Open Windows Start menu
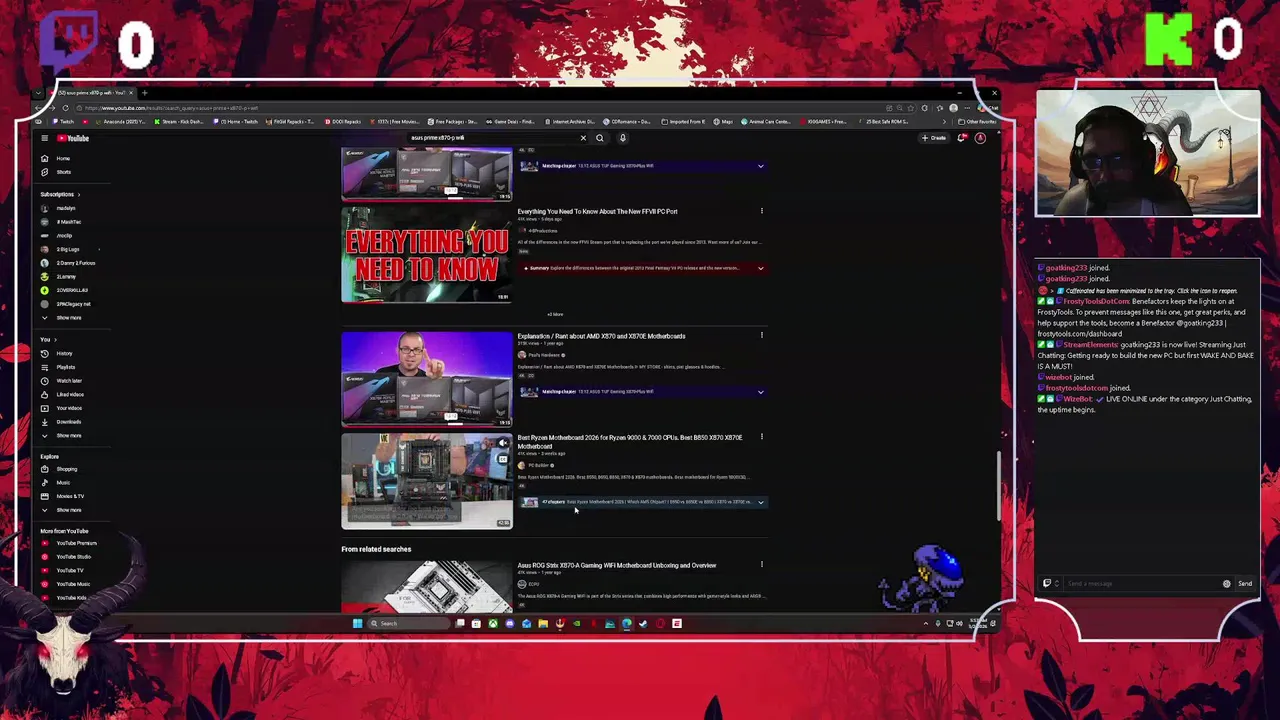The height and width of the screenshot is (720, 1280). tap(357, 623)
